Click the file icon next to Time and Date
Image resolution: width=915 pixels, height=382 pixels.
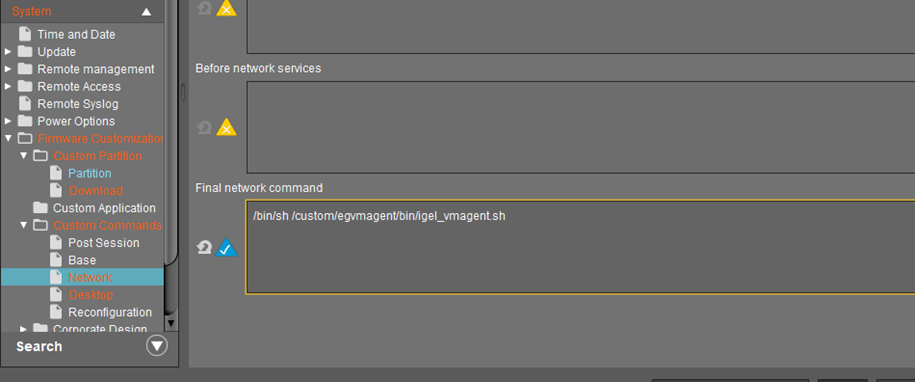pos(25,34)
